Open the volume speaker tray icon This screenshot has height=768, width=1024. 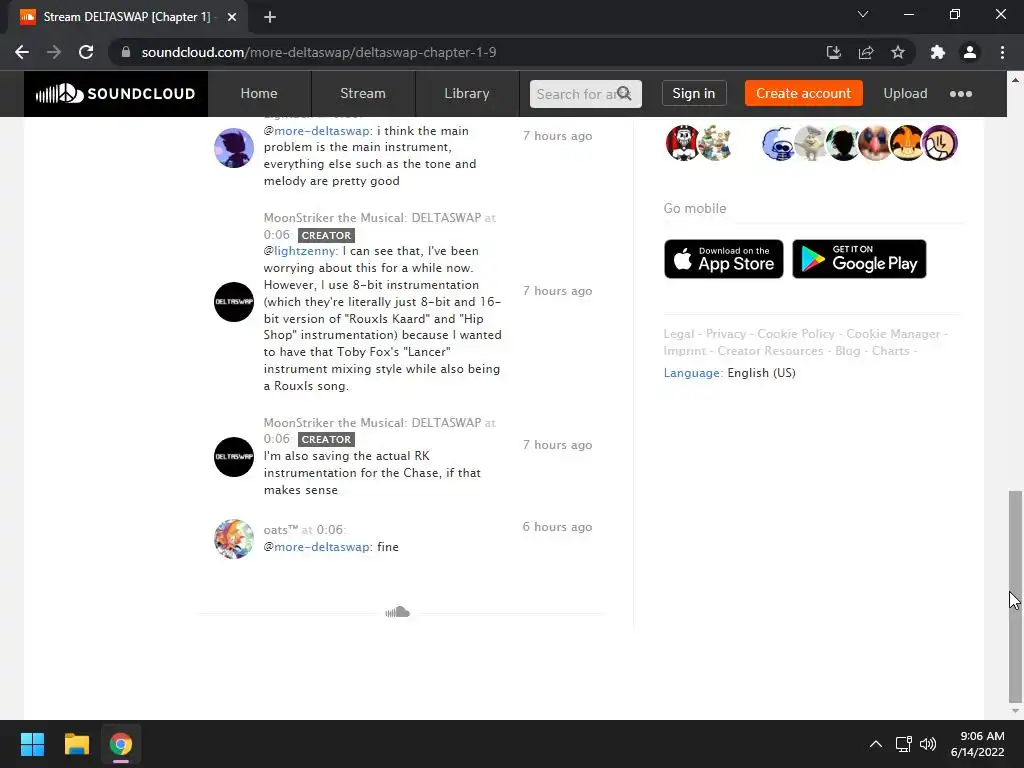(928, 744)
